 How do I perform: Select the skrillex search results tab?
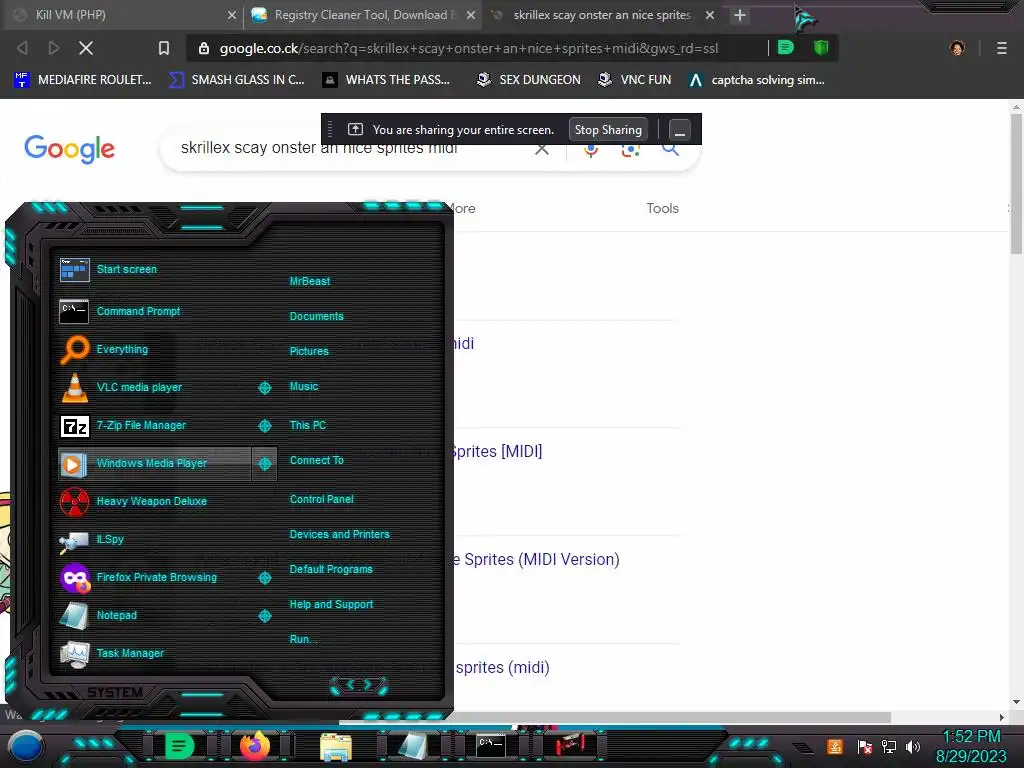pyautogui.click(x=601, y=15)
